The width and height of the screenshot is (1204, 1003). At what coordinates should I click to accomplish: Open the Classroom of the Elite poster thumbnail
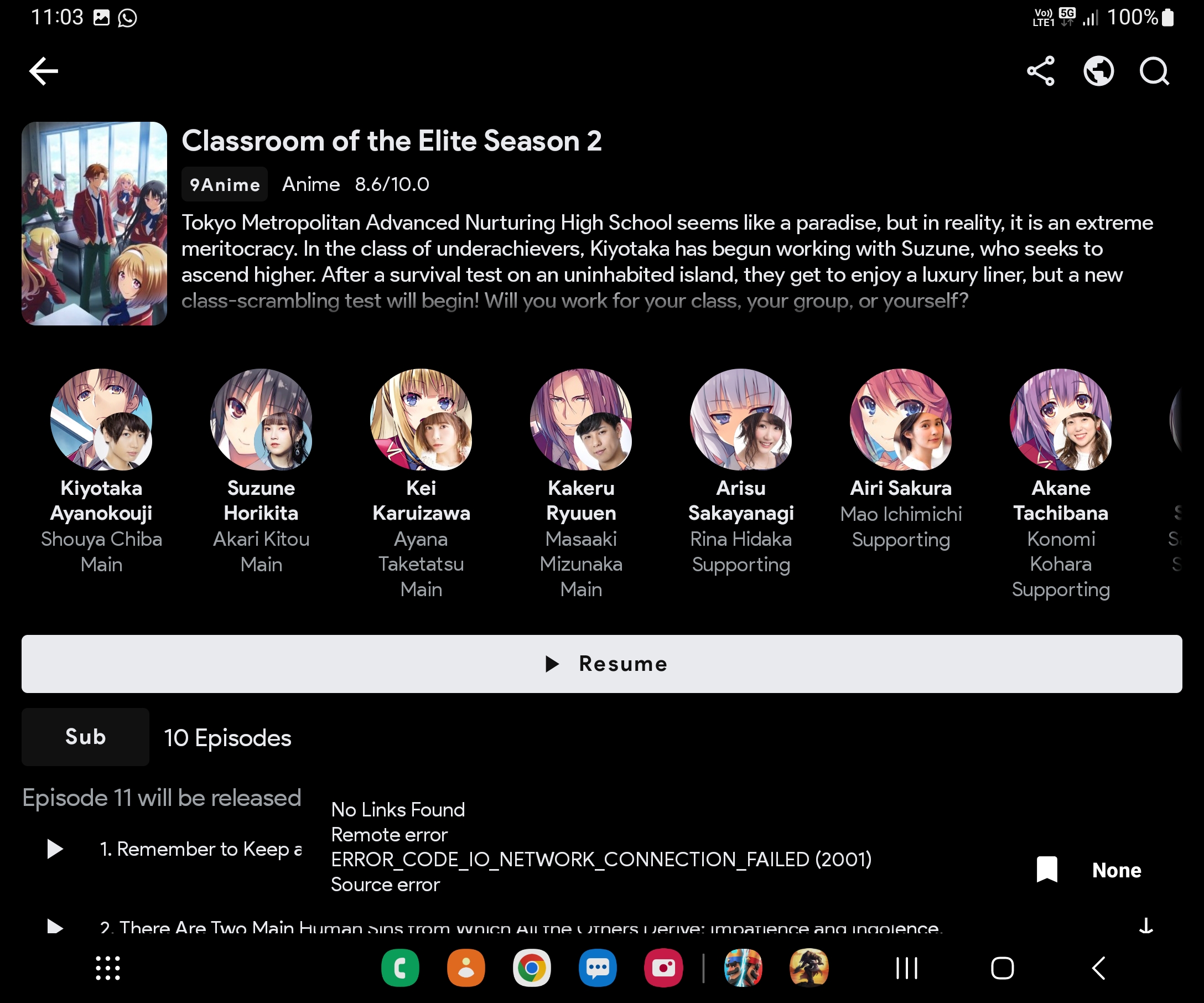click(94, 224)
